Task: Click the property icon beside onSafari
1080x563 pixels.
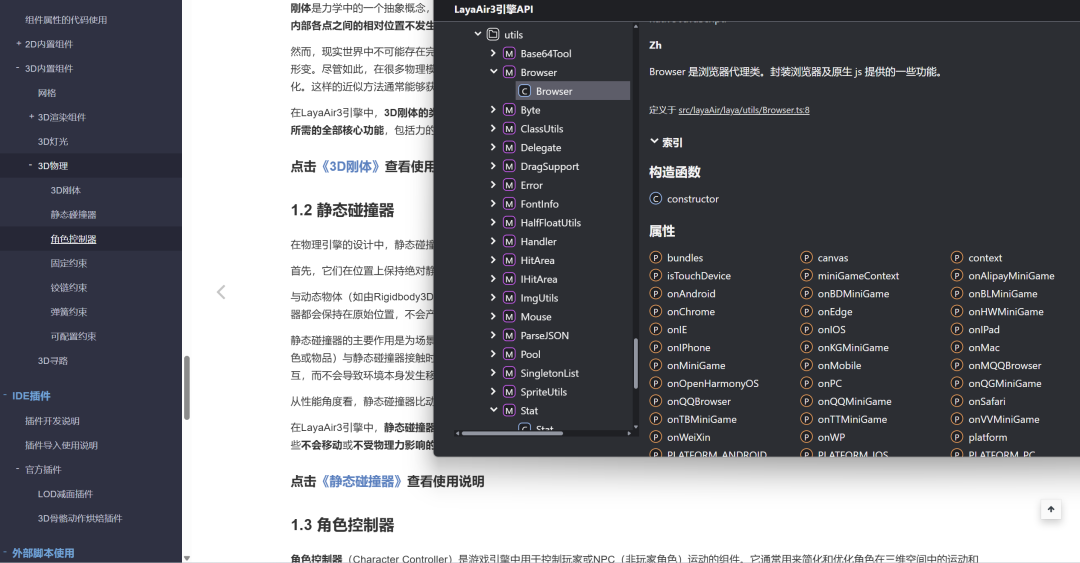Action: pyautogui.click(x=957, y=401)
